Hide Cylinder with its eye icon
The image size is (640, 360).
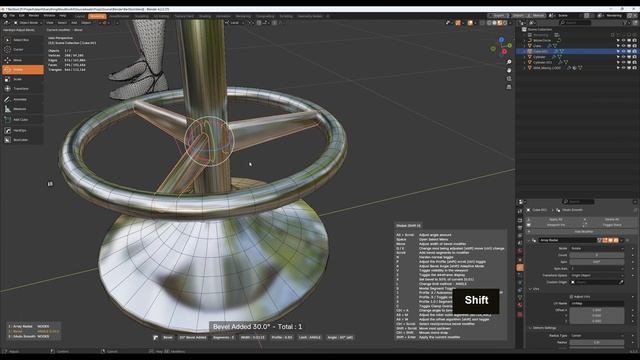pos(623,57)
